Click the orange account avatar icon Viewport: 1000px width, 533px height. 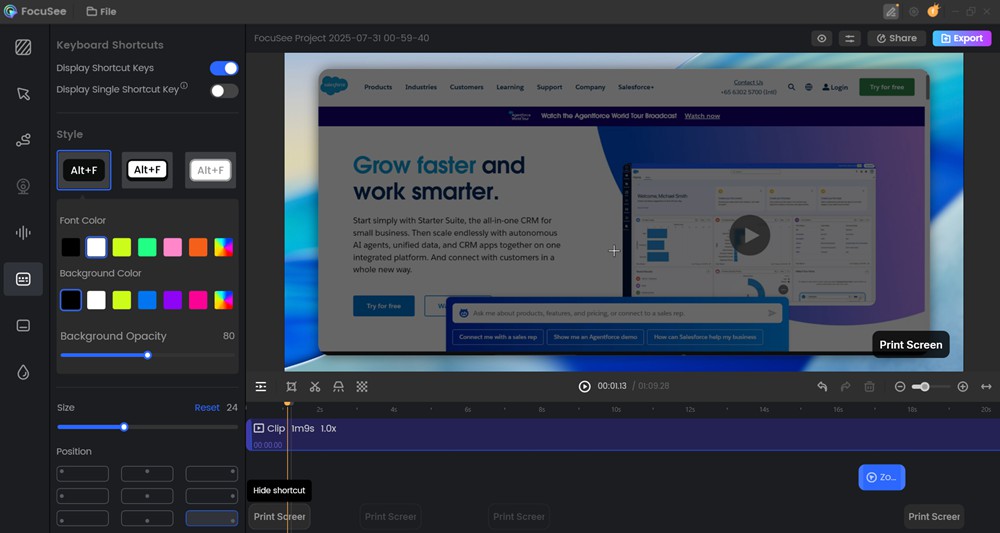pos(933,11)
